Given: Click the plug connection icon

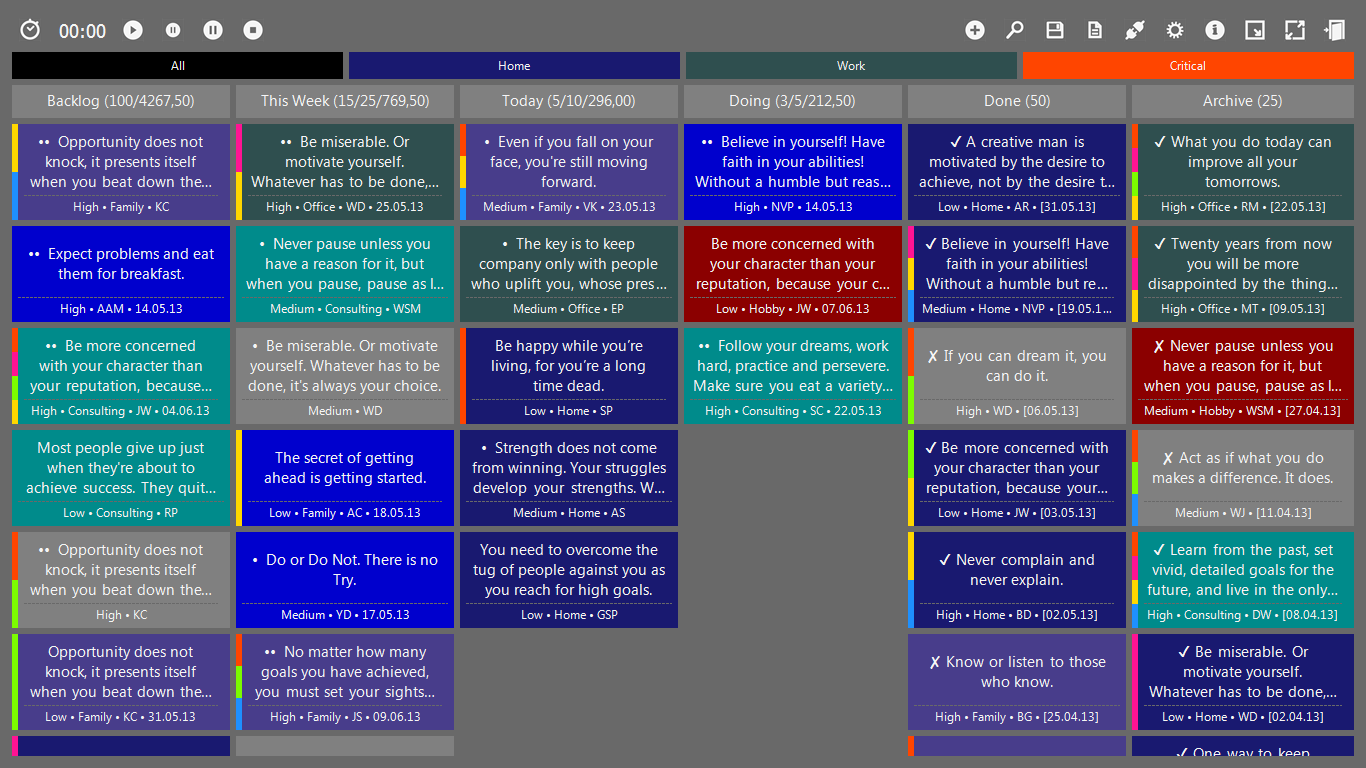Looking at the screenshot, I should click(1134, 30).
